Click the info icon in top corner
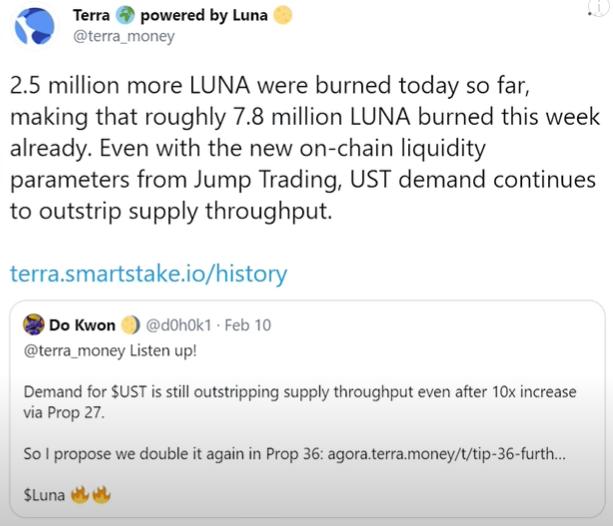This screenshot has height=526, width=613. (599, 7)
